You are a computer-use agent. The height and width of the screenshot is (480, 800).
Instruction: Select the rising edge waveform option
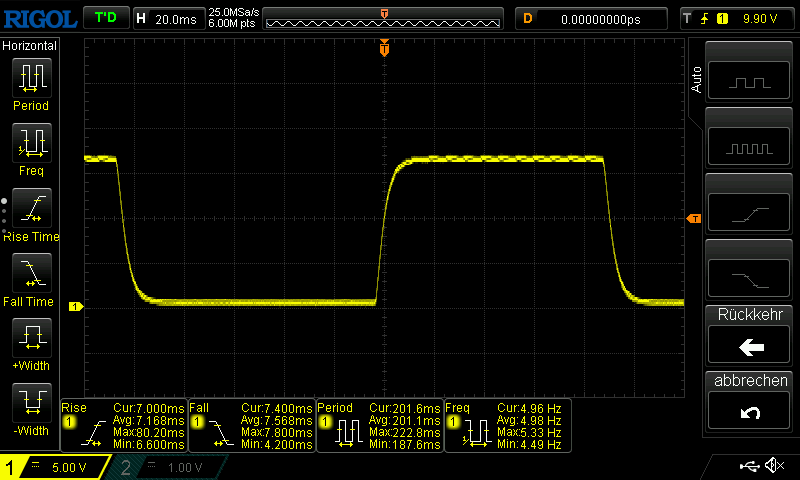751,213
